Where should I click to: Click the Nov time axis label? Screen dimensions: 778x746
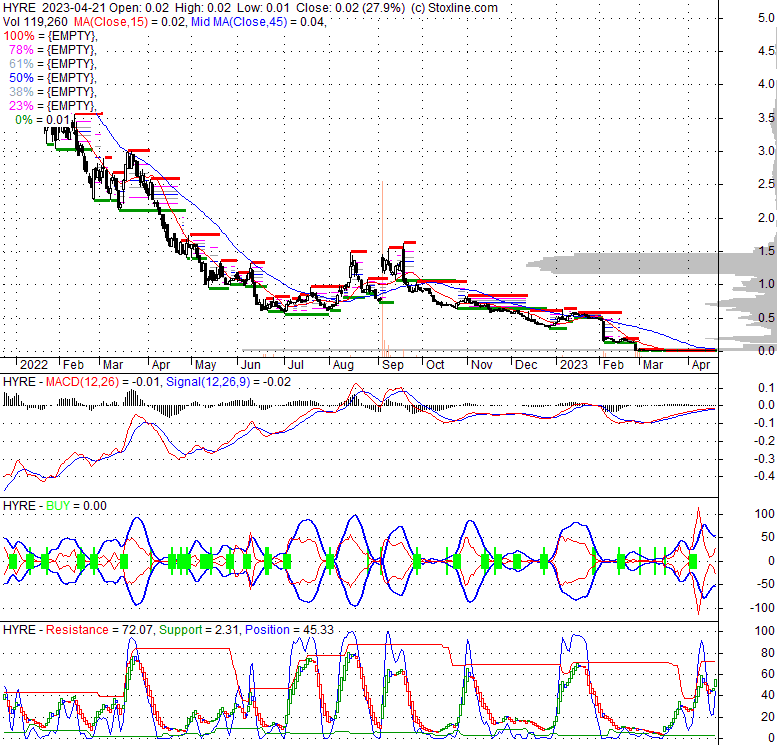(481, 365)
